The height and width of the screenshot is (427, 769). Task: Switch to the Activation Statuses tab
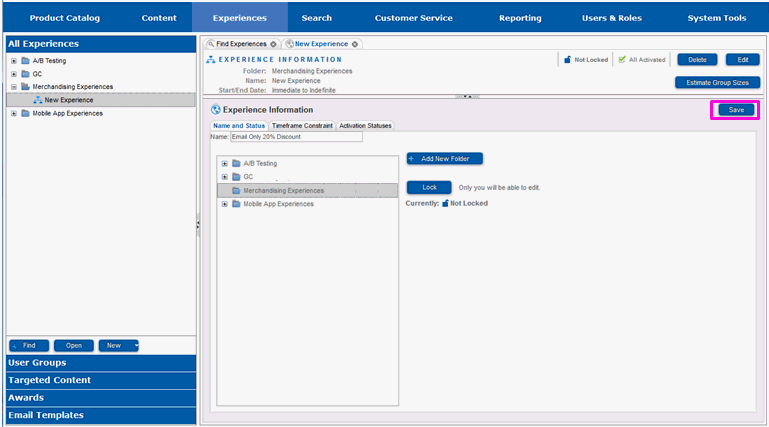tap(365, 126)
